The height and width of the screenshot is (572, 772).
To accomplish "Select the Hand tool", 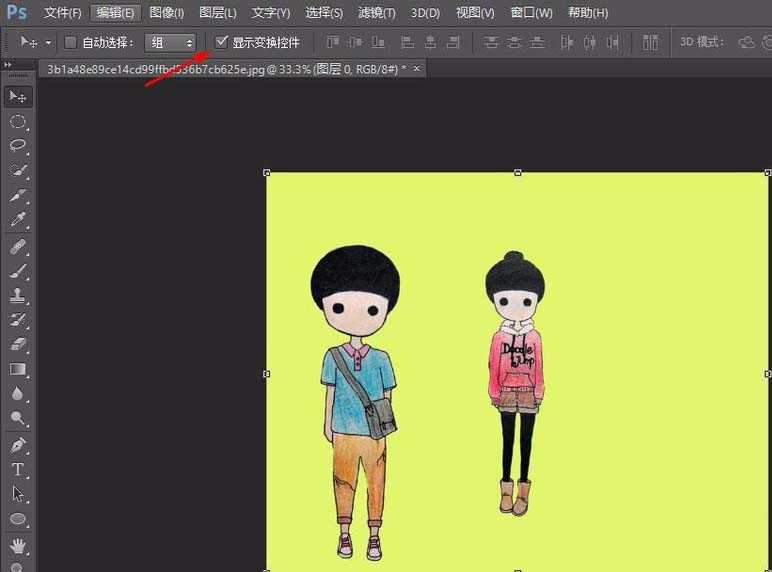I will (18, 546).
